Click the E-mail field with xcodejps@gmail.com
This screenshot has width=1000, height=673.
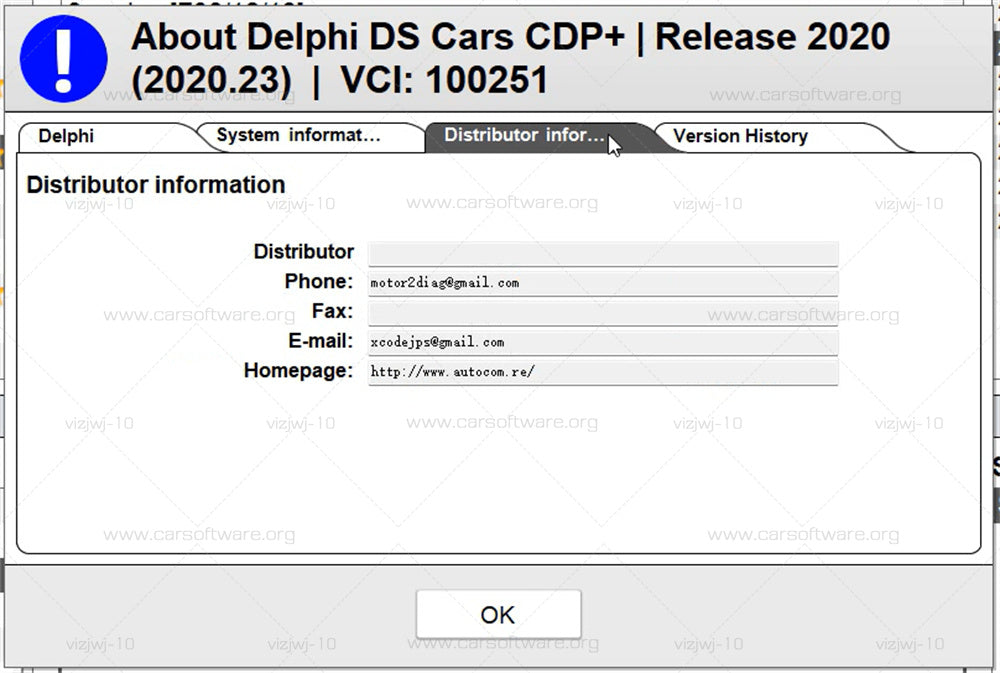[x=603, y=343]
